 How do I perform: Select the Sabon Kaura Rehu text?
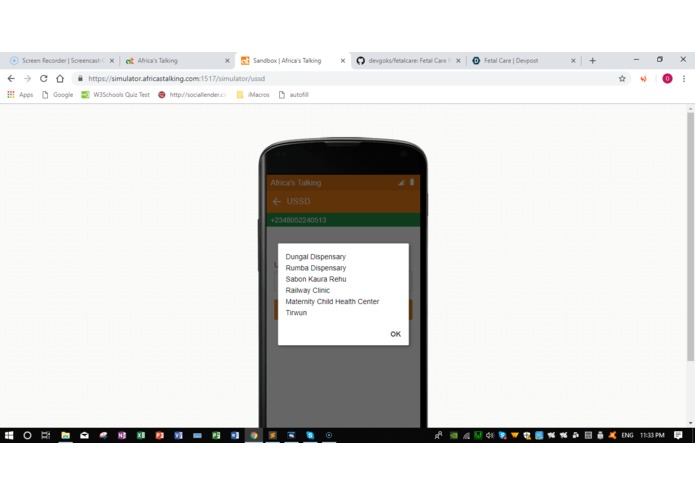[x=316, y=279]
